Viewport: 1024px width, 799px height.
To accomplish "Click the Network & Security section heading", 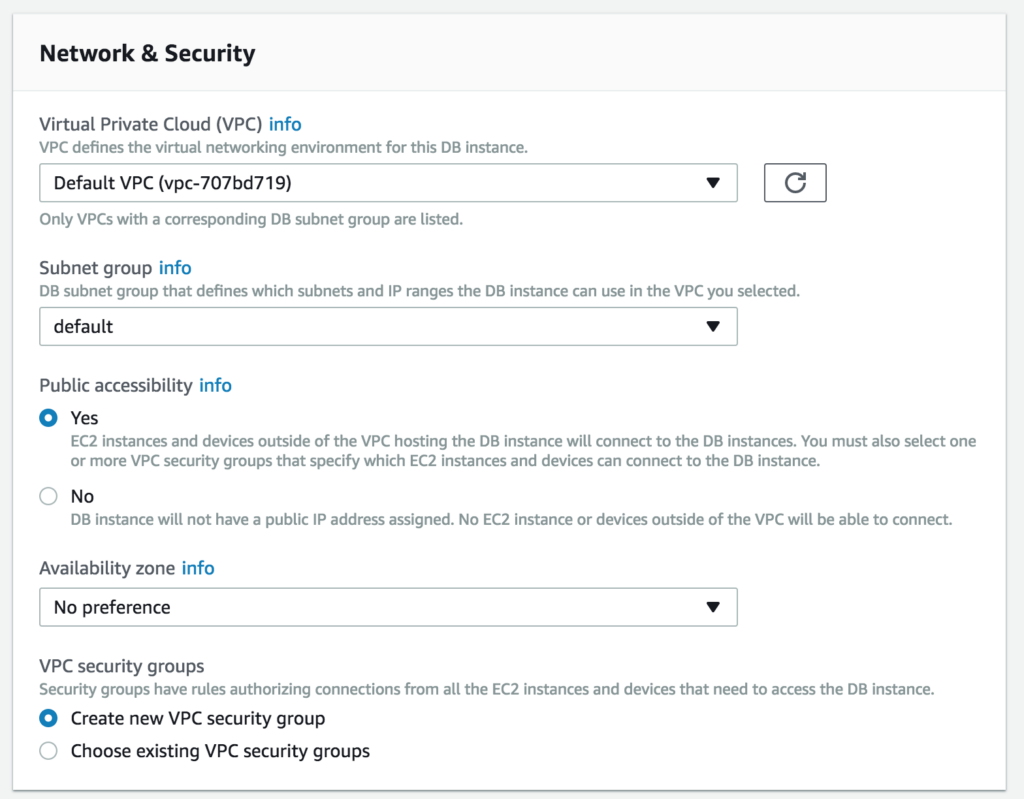I will 147,54.
